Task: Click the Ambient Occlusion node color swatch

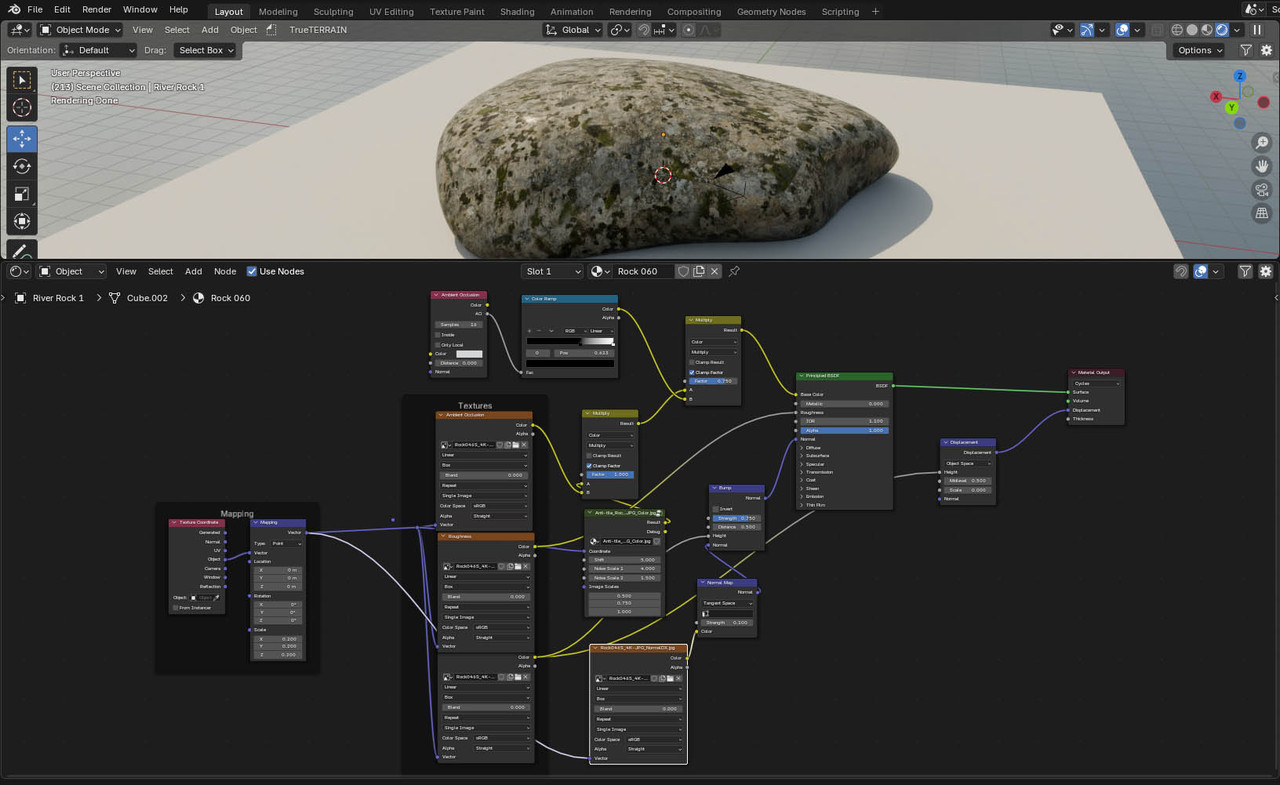Action: (x=469, y=354)
